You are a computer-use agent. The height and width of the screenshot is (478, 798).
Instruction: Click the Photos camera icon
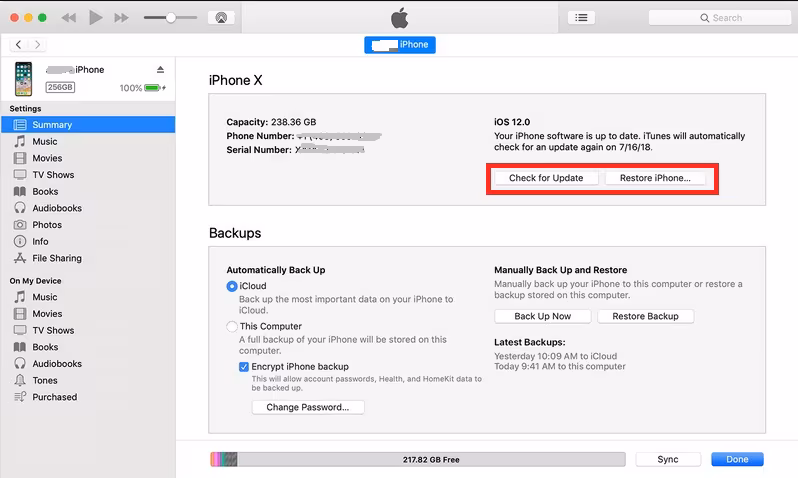(20, 224)
